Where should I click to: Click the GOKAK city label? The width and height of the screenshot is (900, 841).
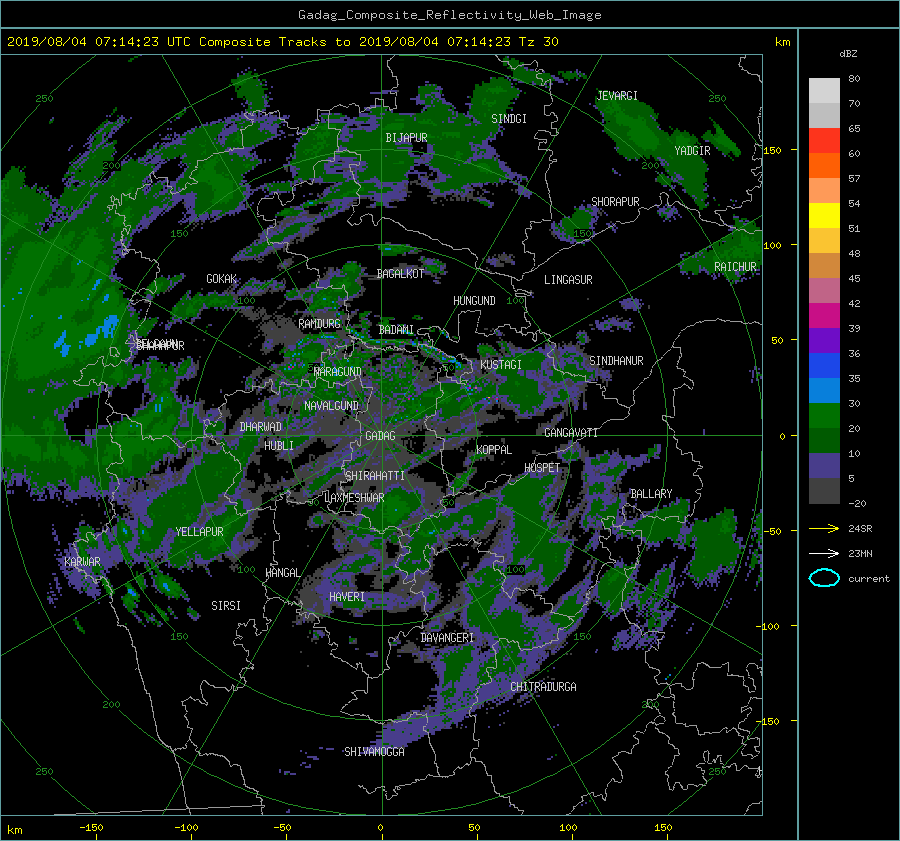tap(222, 279)
